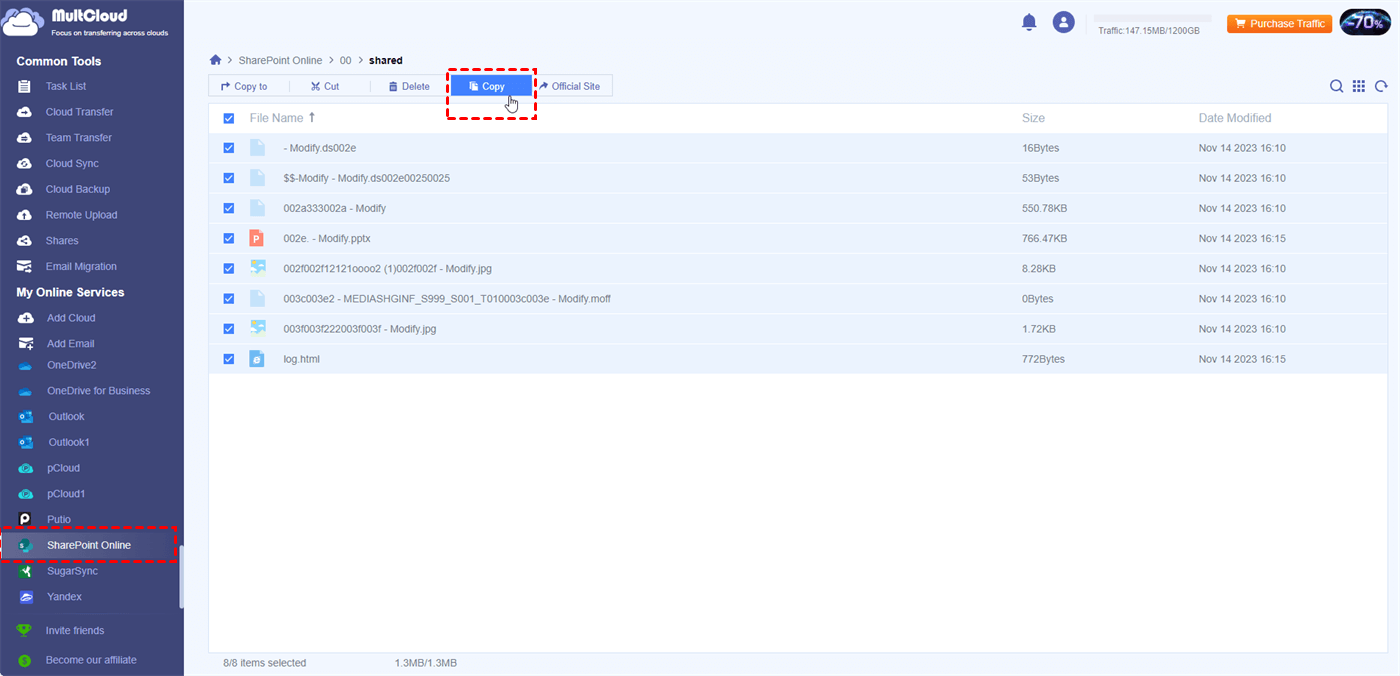Uncheck $$-Modify - Modify.ds002e00250025 checkbox
Screen dimensions: 1400x676
229,178
